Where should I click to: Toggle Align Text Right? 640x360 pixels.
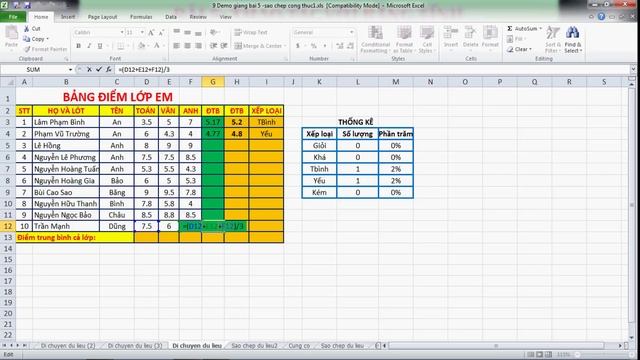point(198,46)
